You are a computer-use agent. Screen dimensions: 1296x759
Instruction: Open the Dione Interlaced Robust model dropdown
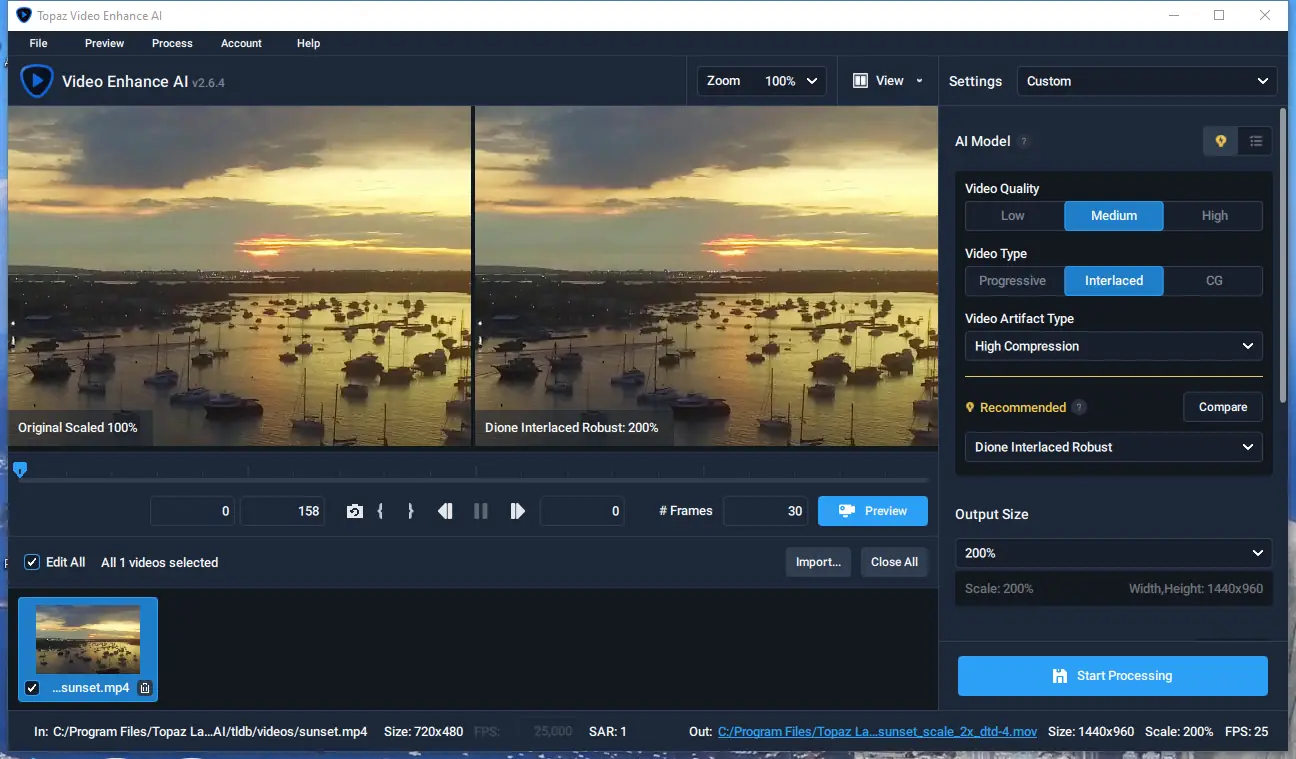click(x=1113, y=447)
